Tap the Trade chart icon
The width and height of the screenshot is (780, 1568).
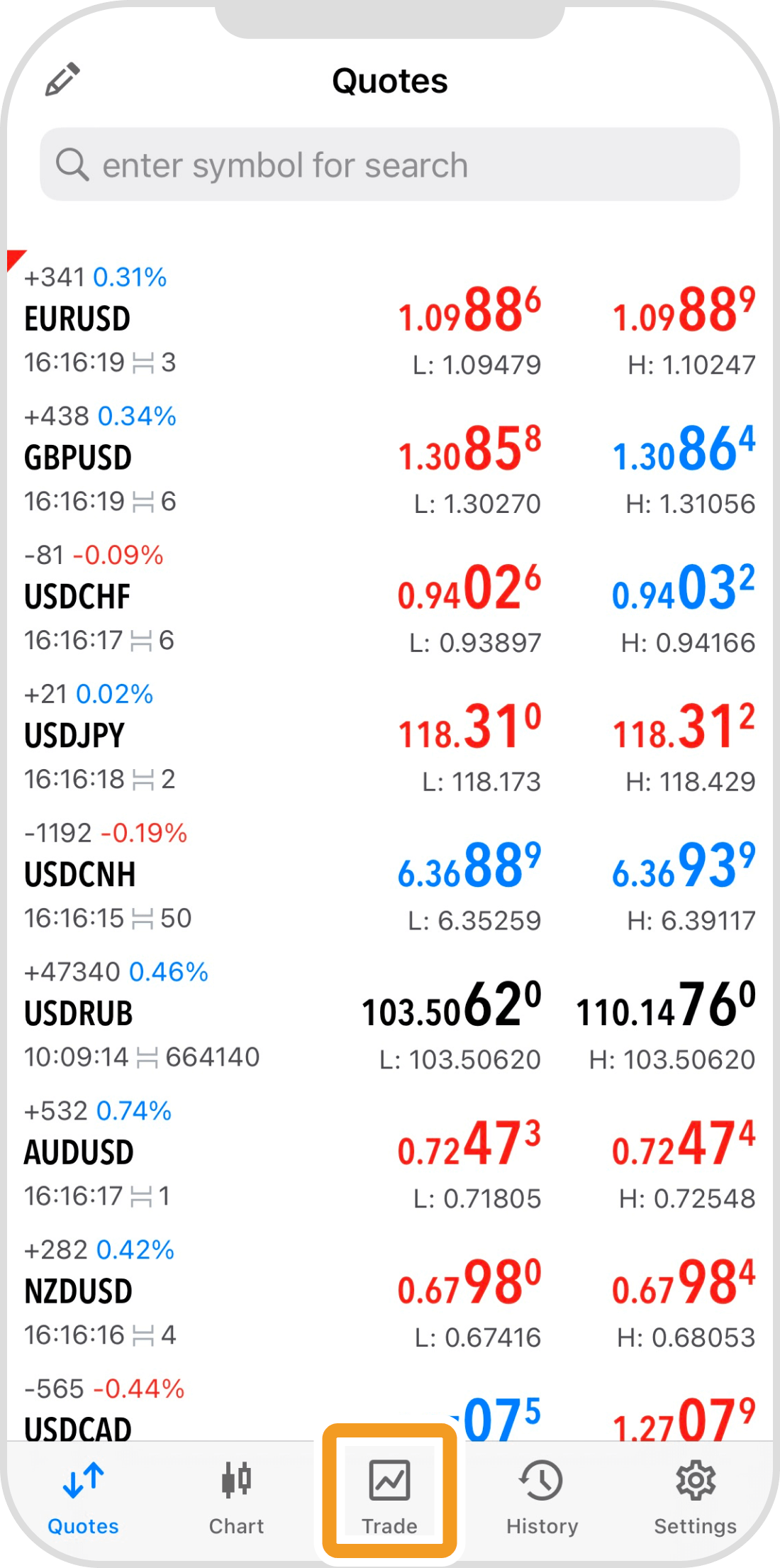389,1480
